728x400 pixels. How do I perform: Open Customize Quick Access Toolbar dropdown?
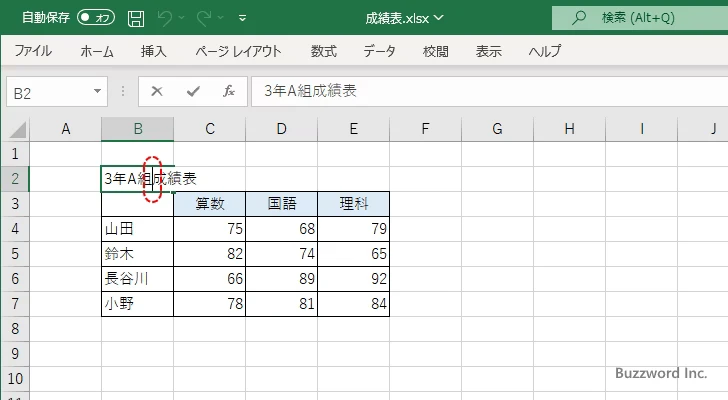pyautogui.click(x=242, y=18)
